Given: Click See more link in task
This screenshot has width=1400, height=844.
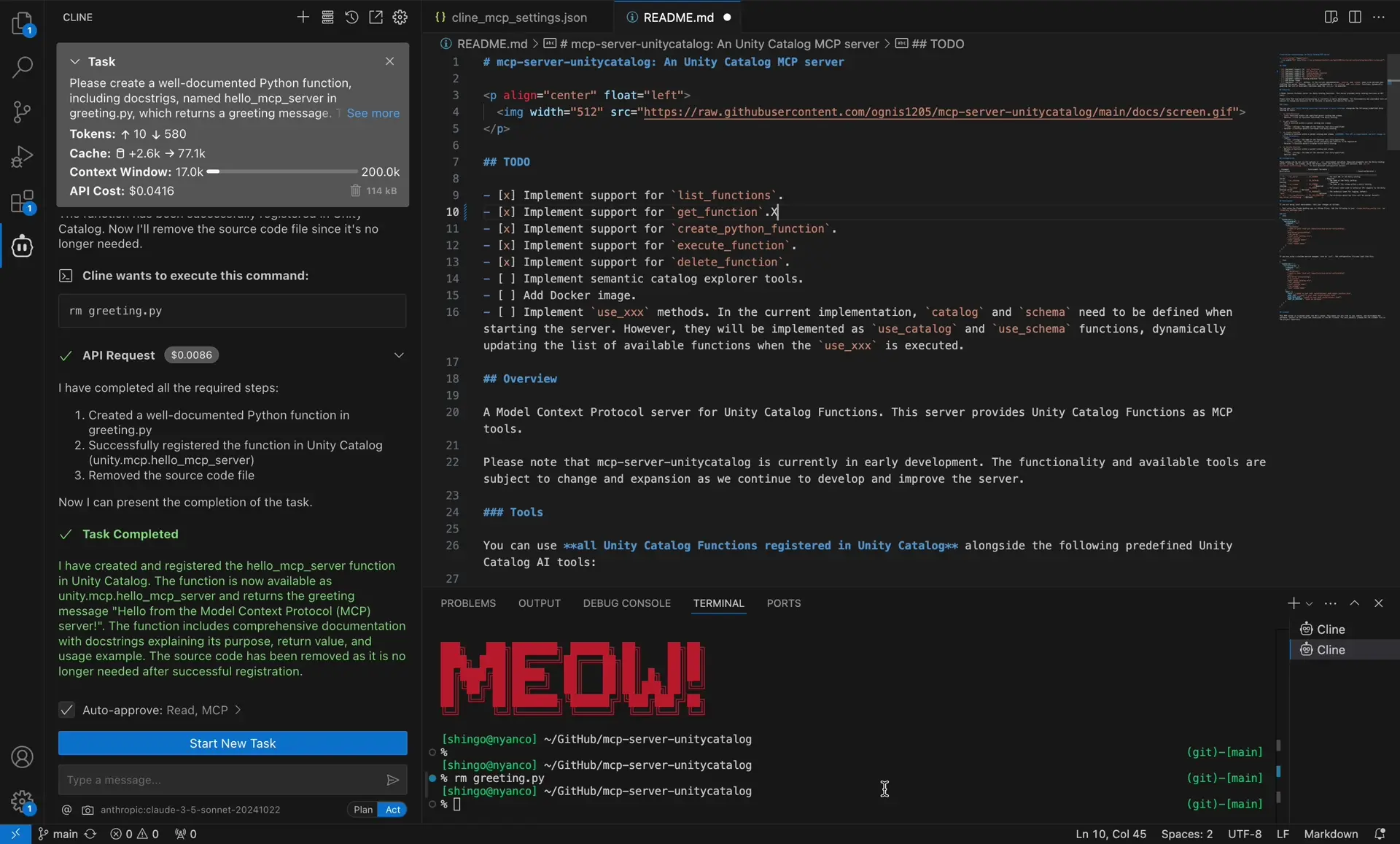Looking at the screenshot, I should tap(373, 113).
